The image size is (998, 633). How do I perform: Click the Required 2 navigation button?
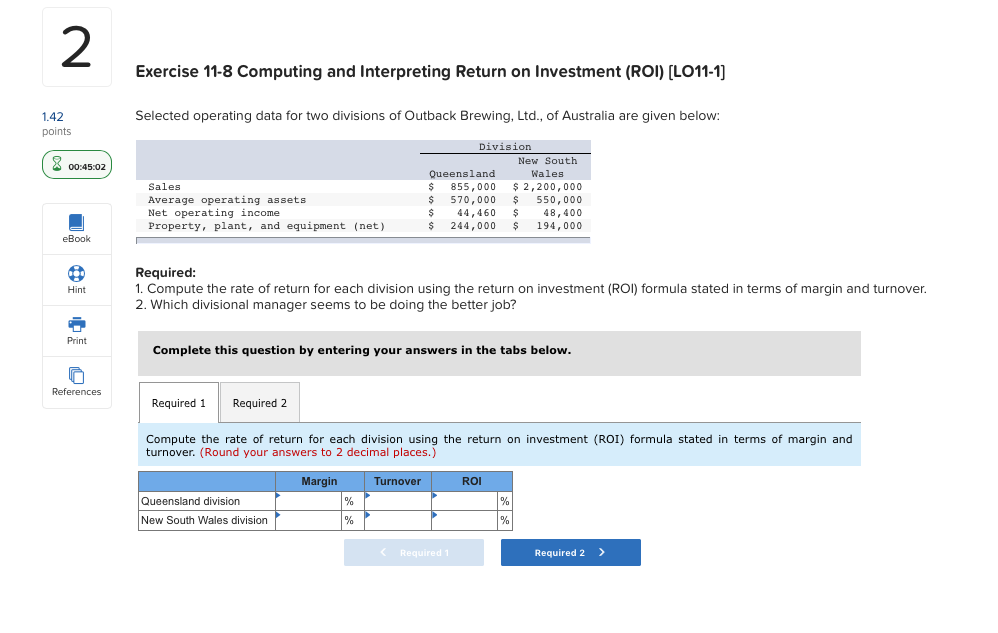coord(570,552)
